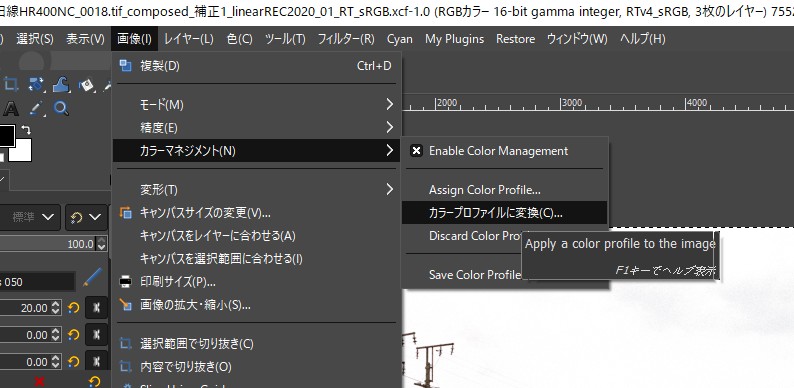Click the opacity slider showing 100.0

(48, 244)
